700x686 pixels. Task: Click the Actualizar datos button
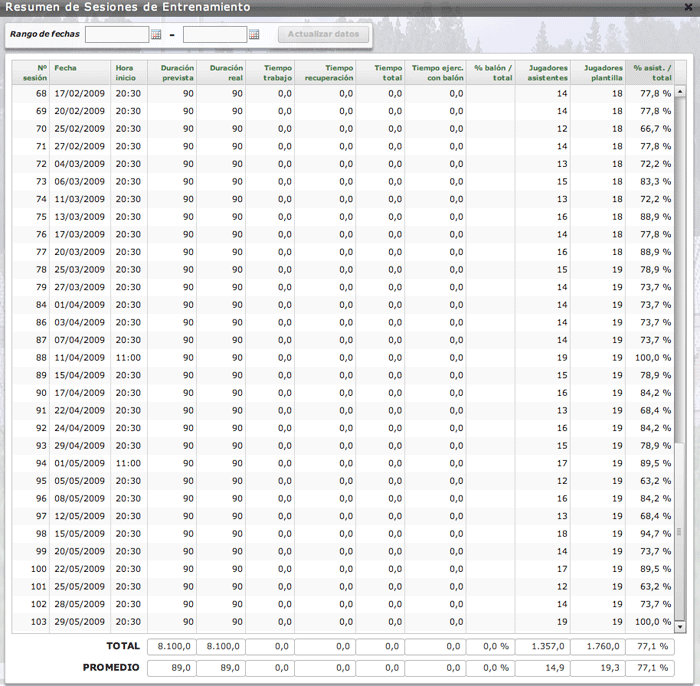pos(323,34)
